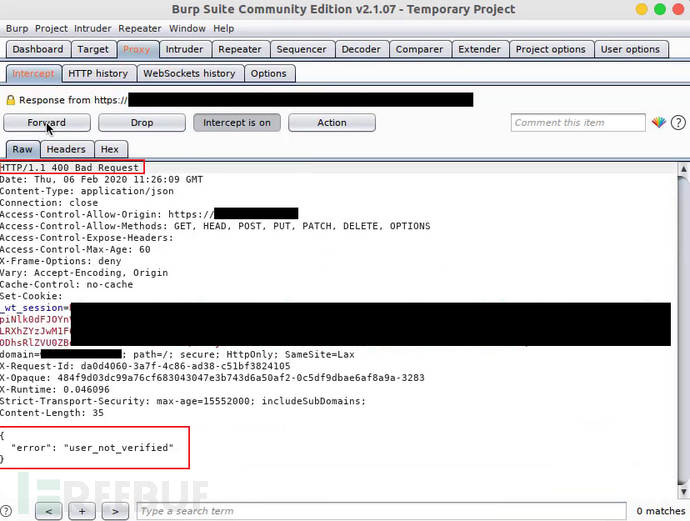The height and width of the screenshot is (521, 690).
Task: Click the Vary: Accept-Encoding, Origin header
Action: click(84, 273)
